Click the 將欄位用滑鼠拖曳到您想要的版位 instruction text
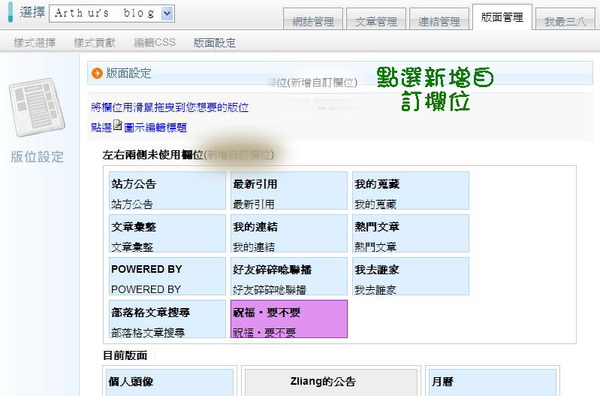This screenshot has width=600, height=396. pos(170,107)
